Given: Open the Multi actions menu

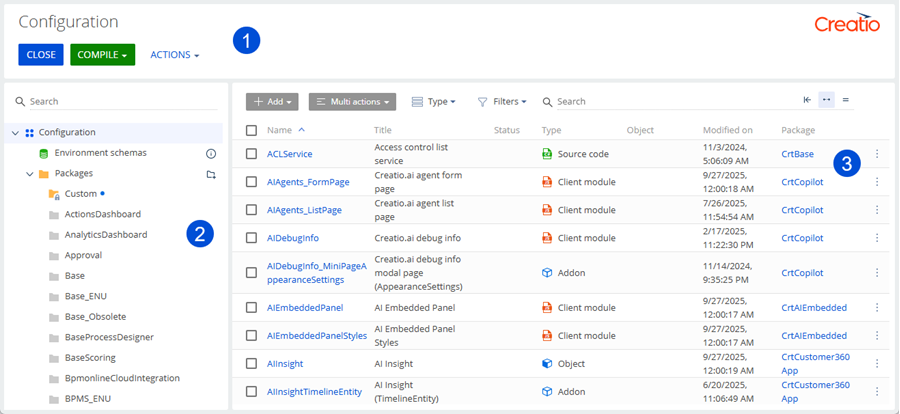Looking at the screenshot, I should pyautogui.click(x=352, y=102).
